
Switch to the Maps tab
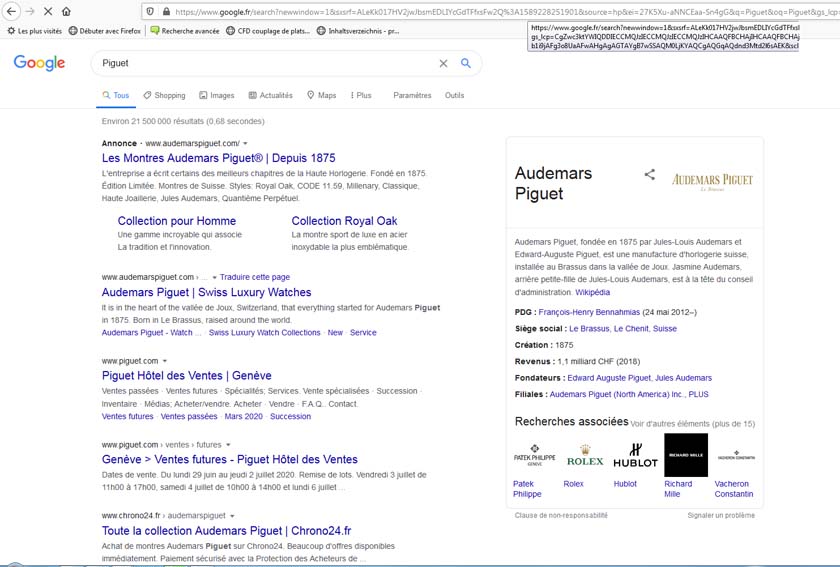[321, 95]
